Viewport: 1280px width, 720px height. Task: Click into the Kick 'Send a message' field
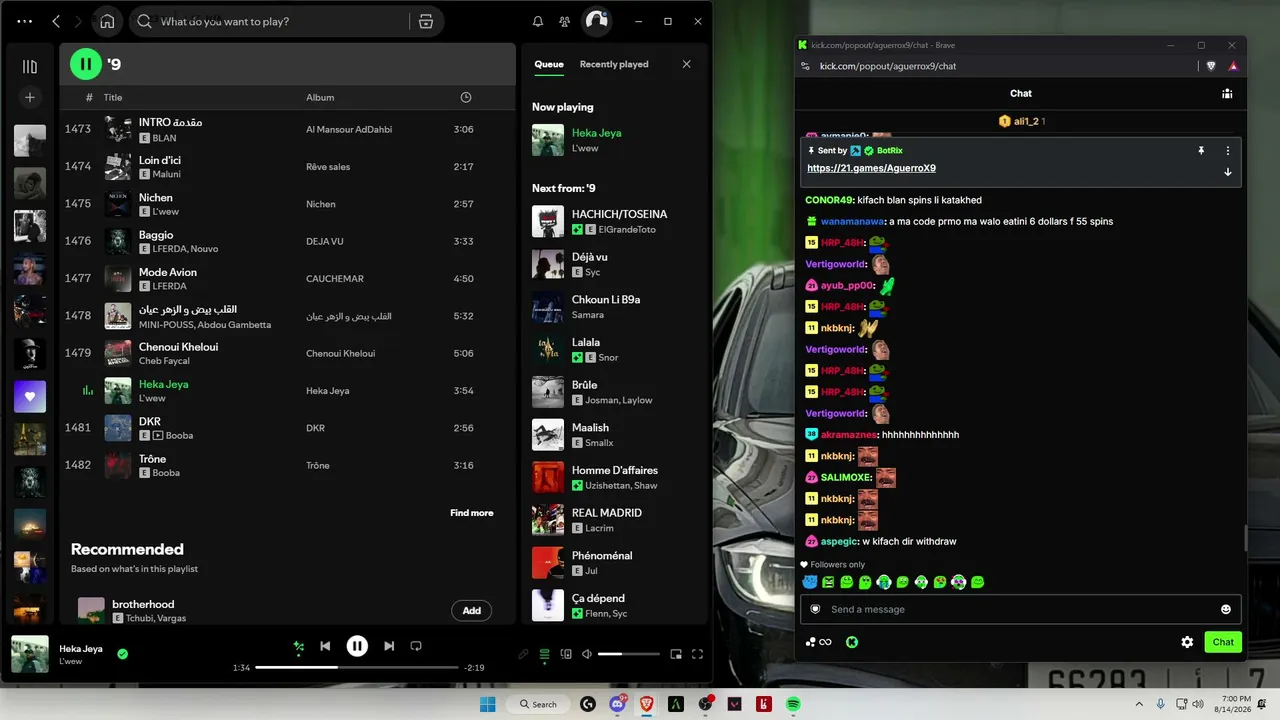tap(1021, 609)
